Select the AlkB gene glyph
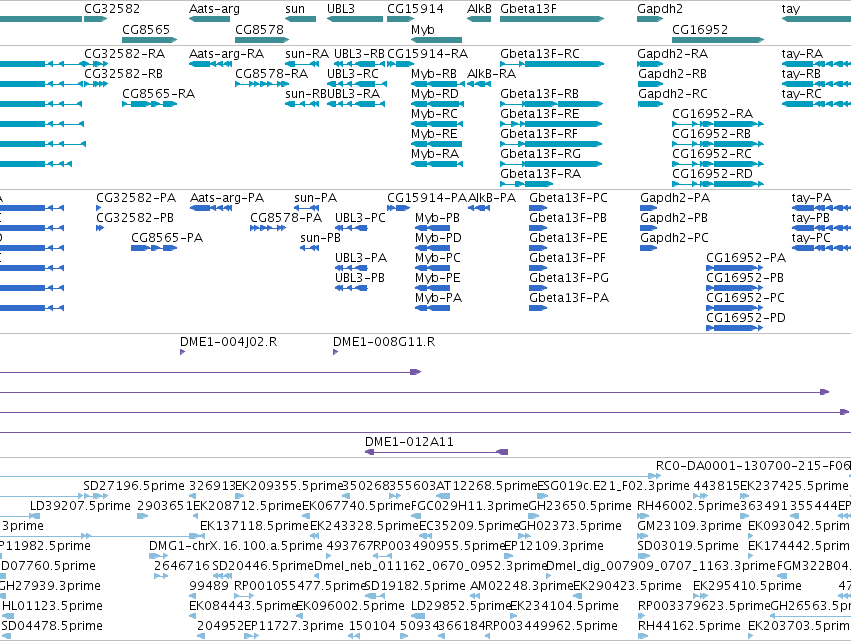851x641 pixels. [479, 19]
